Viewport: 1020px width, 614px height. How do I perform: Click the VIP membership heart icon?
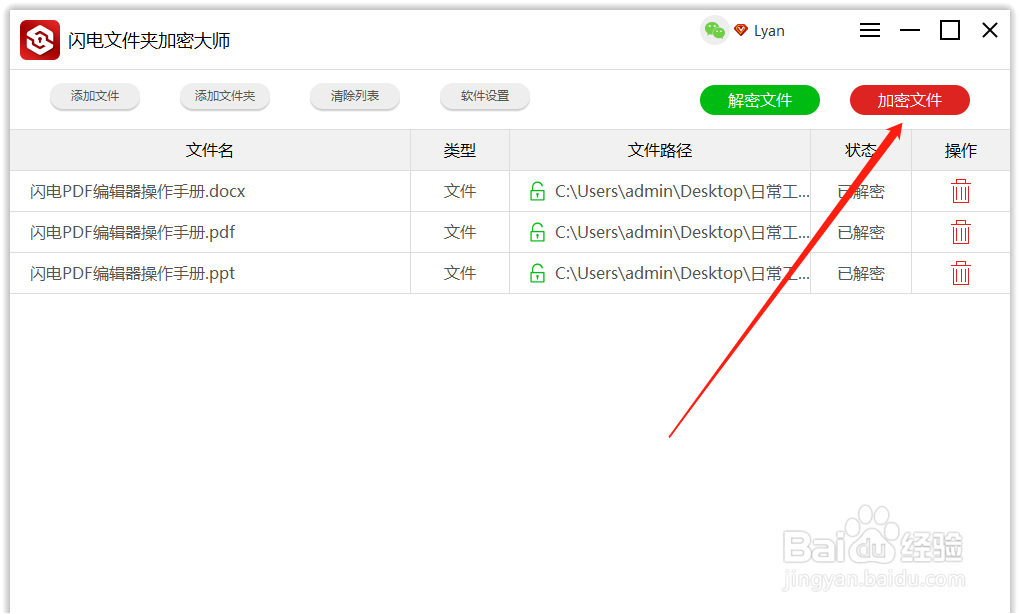[740, 31]
